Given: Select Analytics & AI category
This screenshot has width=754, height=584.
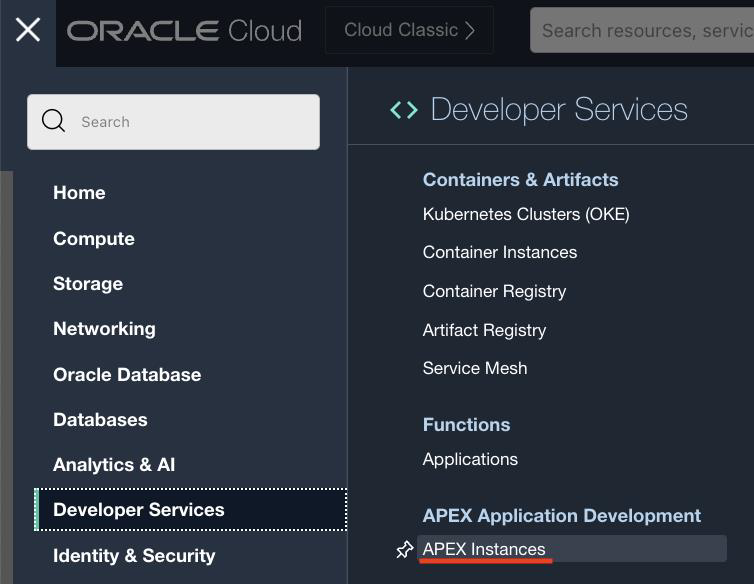Looking at the screenshot, I should (114, 465).
